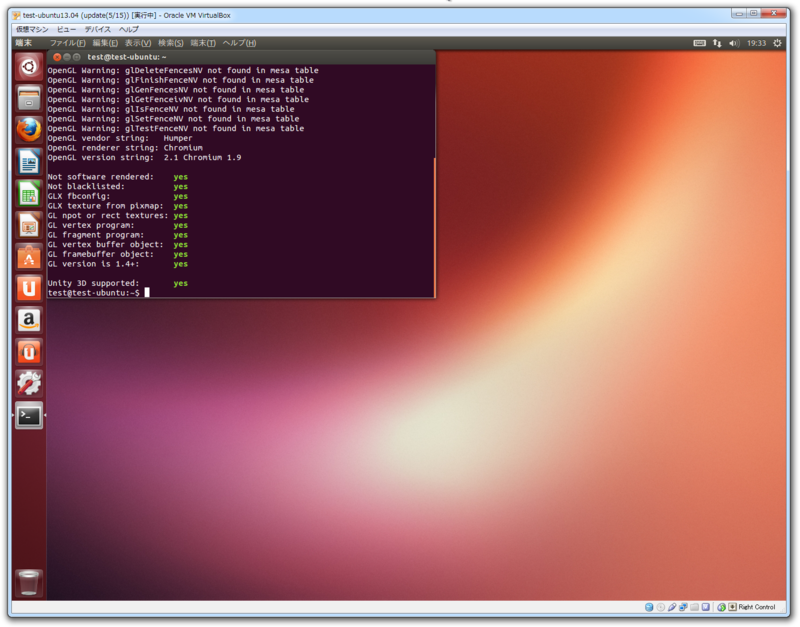Click terminal title test@test-ubuntu: ~
Screen dimensions: 800x627
point(127,57)
